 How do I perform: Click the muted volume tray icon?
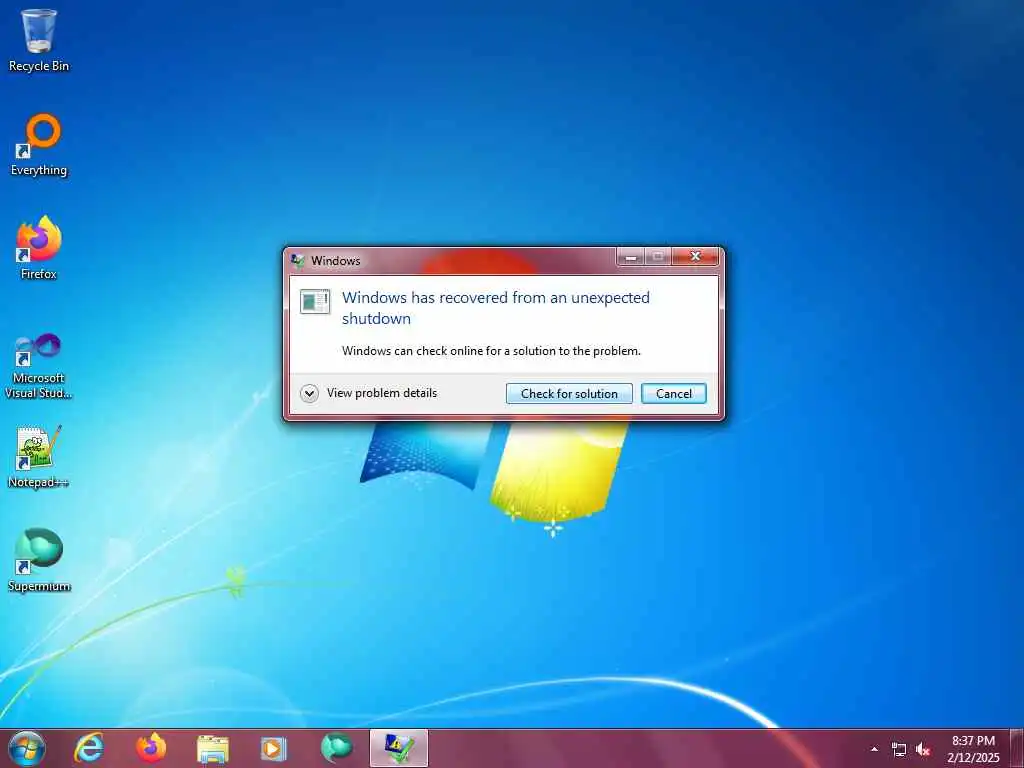(x=923, y=749)
